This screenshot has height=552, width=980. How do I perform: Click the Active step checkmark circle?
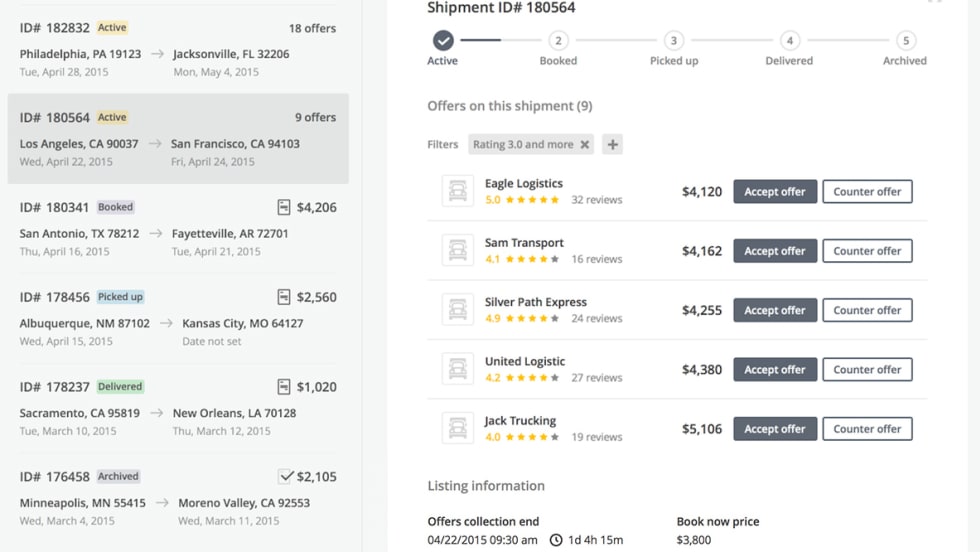pos(443,41)
